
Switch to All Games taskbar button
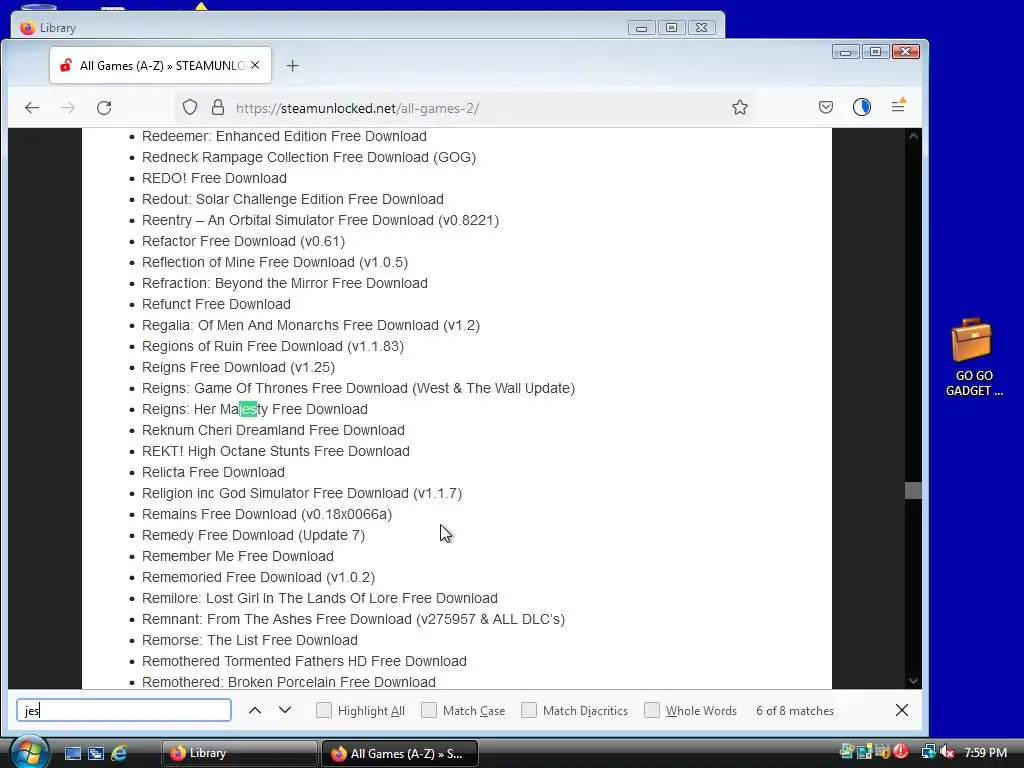point(400,754)
